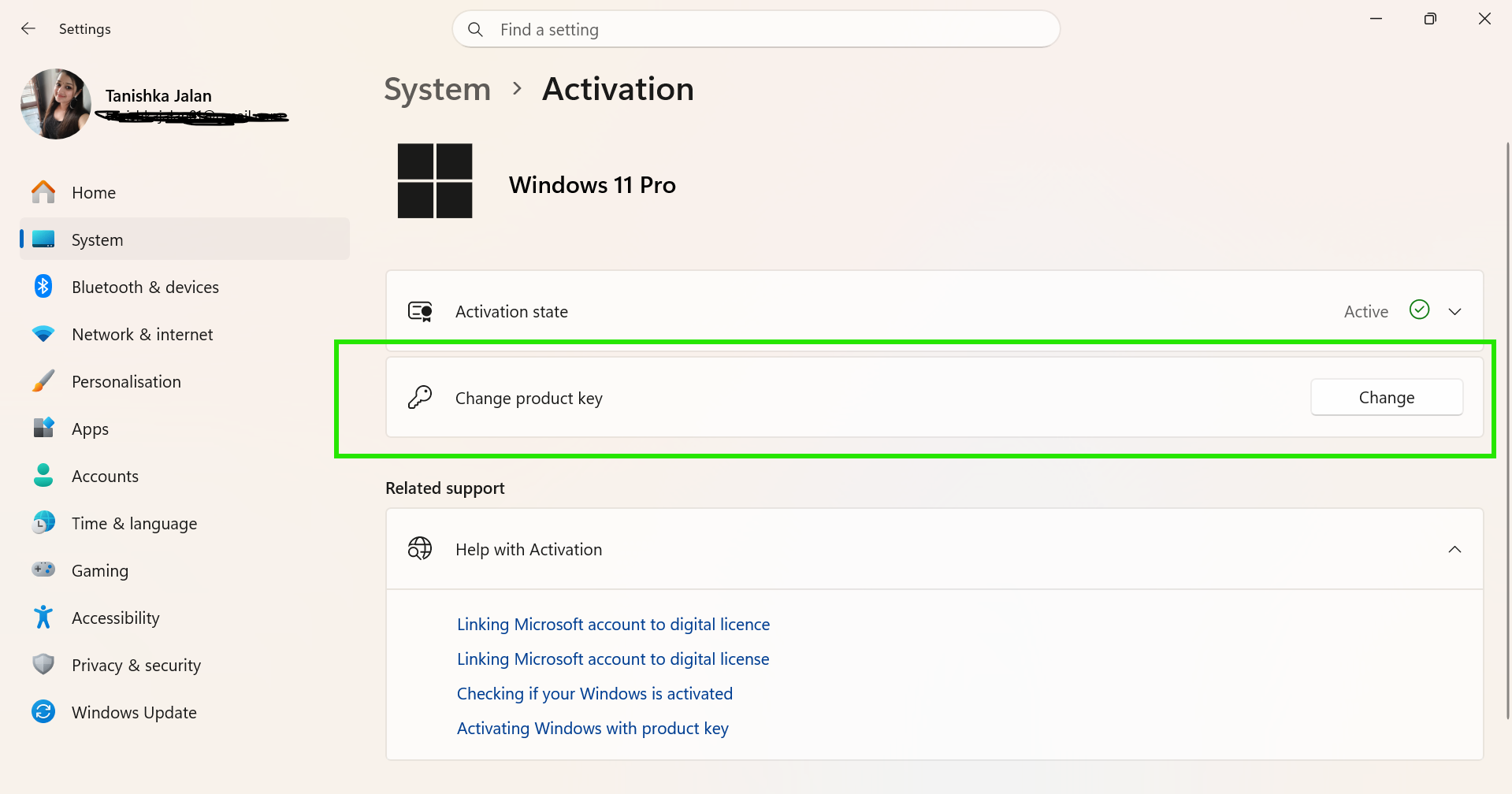Click the vertical scrollbar on the right
This screenshot has width=1512, height=794.
tap(1507, 429)
